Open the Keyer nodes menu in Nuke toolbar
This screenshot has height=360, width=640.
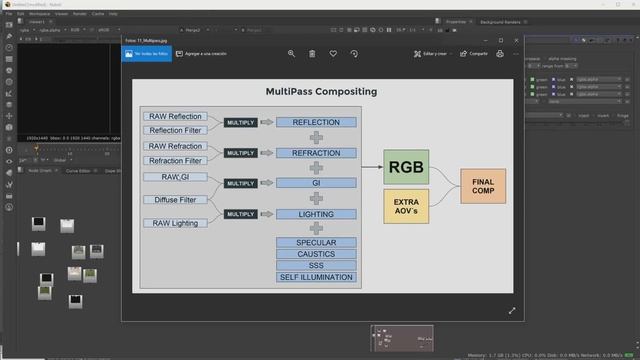coord(9,93)
